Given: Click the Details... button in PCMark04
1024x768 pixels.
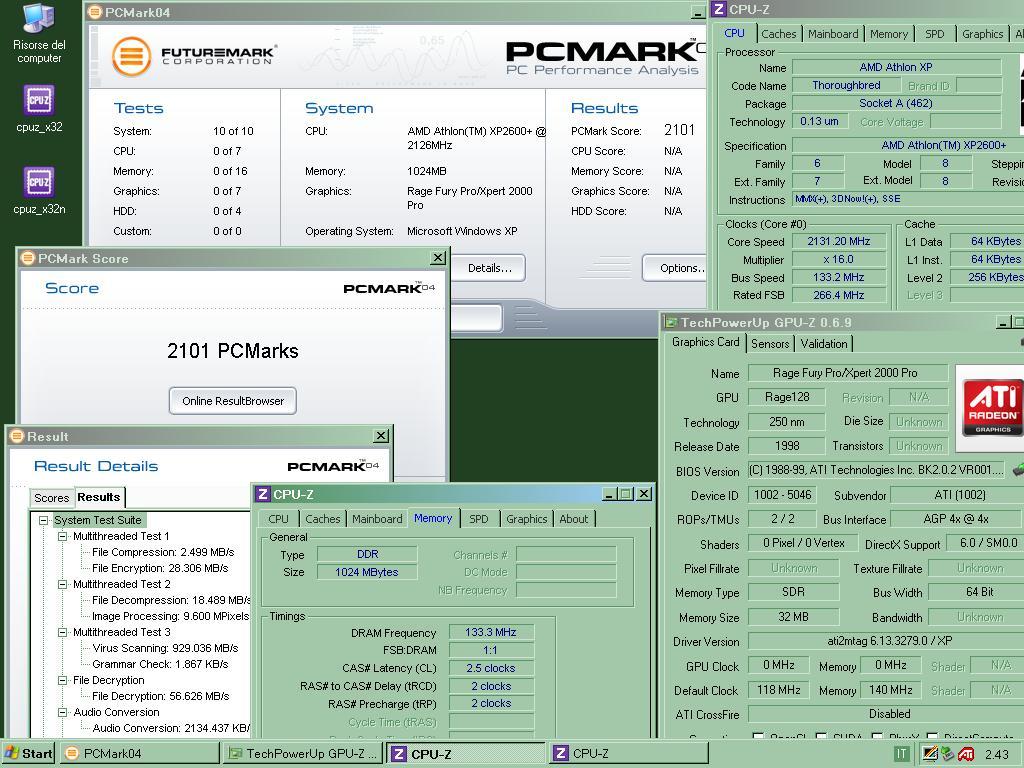Looking at the screenshot, I should [x=489, y=268].
